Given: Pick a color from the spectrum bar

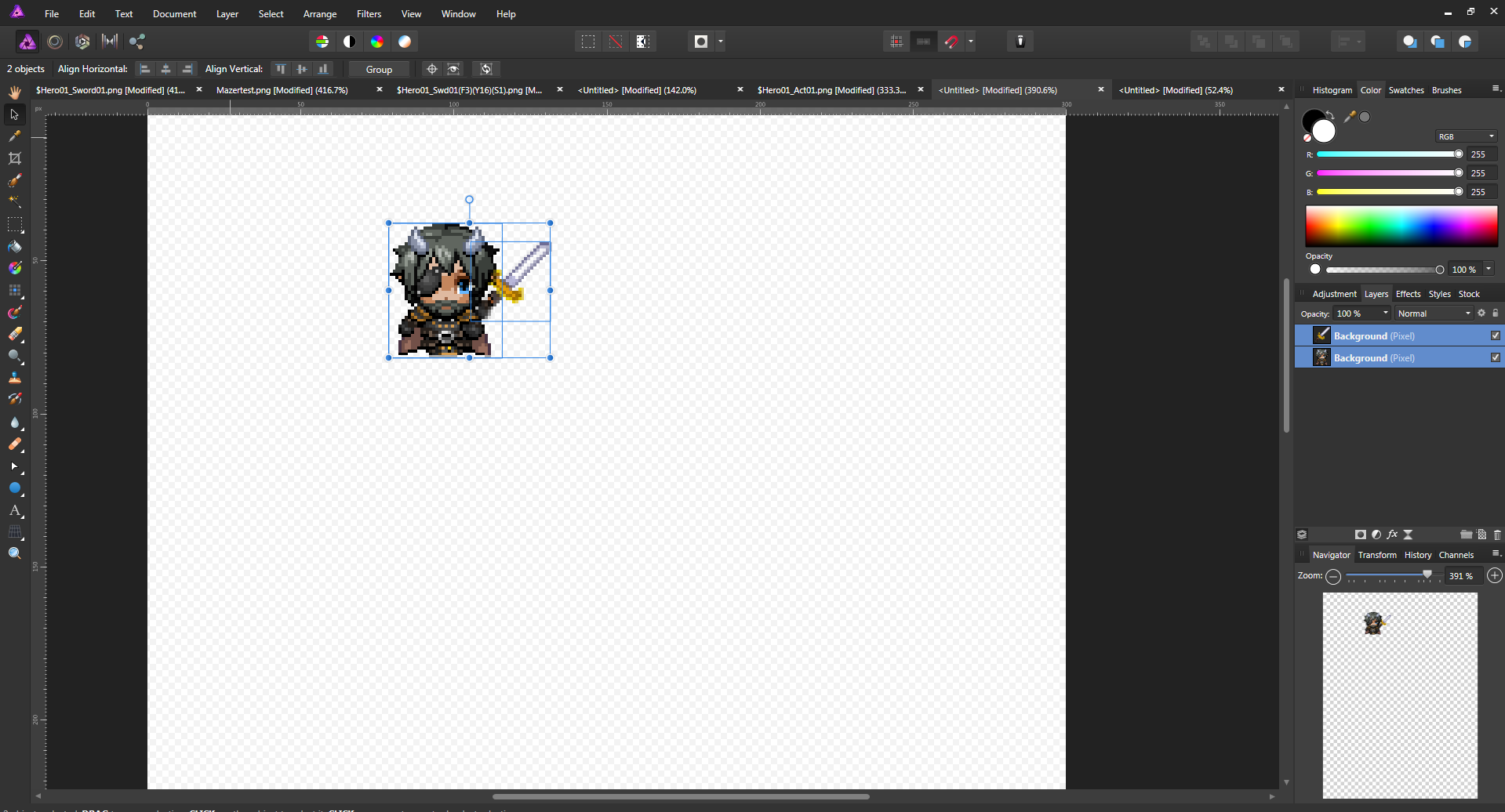Looking at the screenshot, I should (x=1401, y=227).
